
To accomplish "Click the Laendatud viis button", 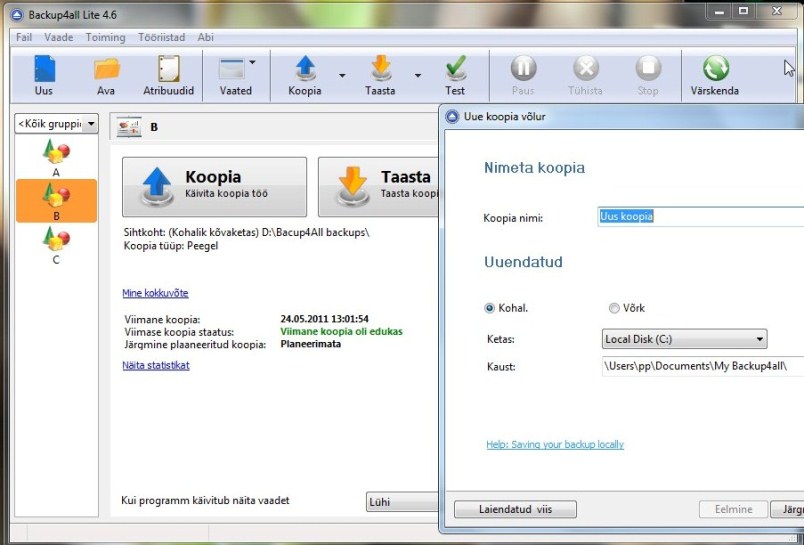I will coord(515,509).
